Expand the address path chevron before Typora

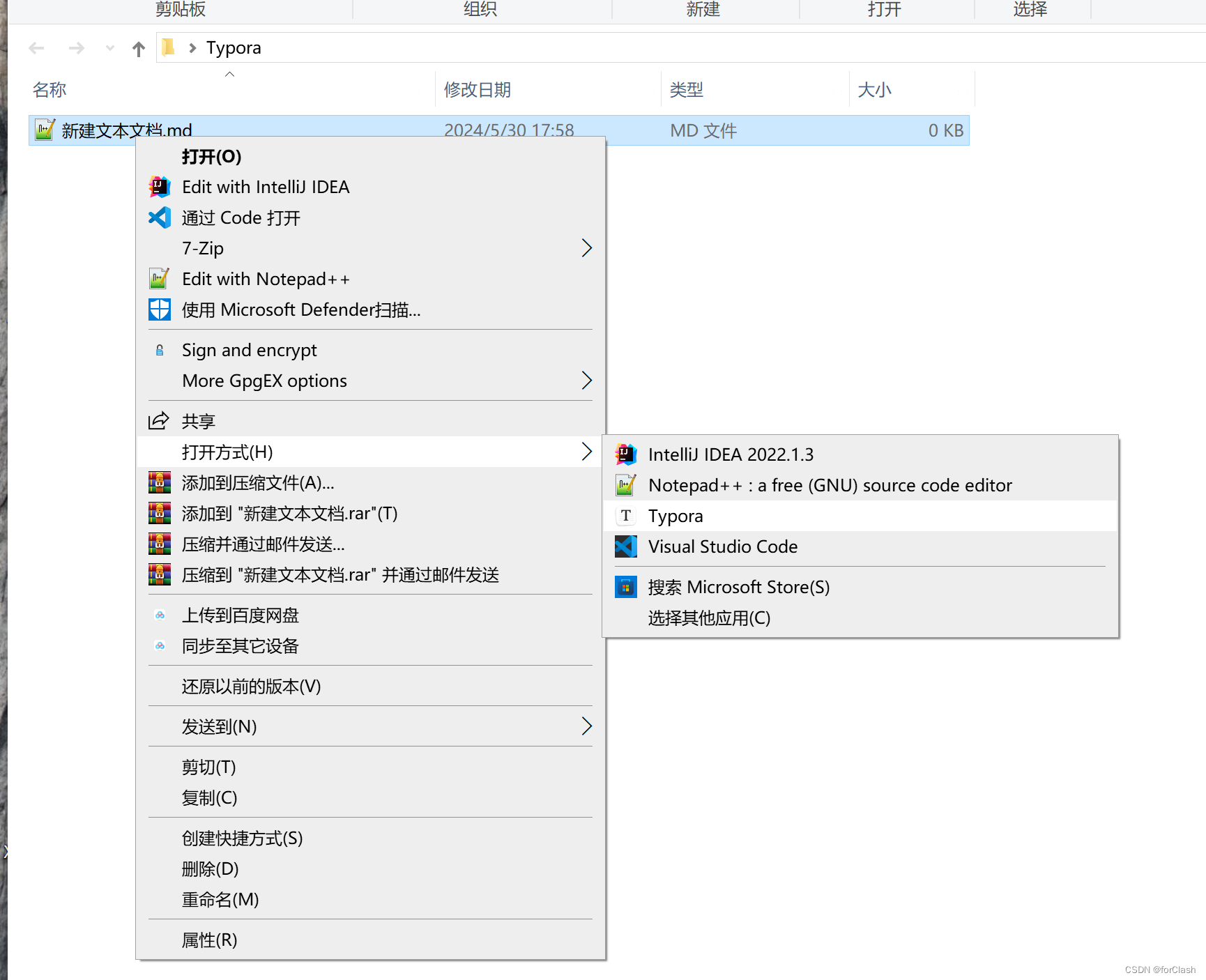(192, 48)
